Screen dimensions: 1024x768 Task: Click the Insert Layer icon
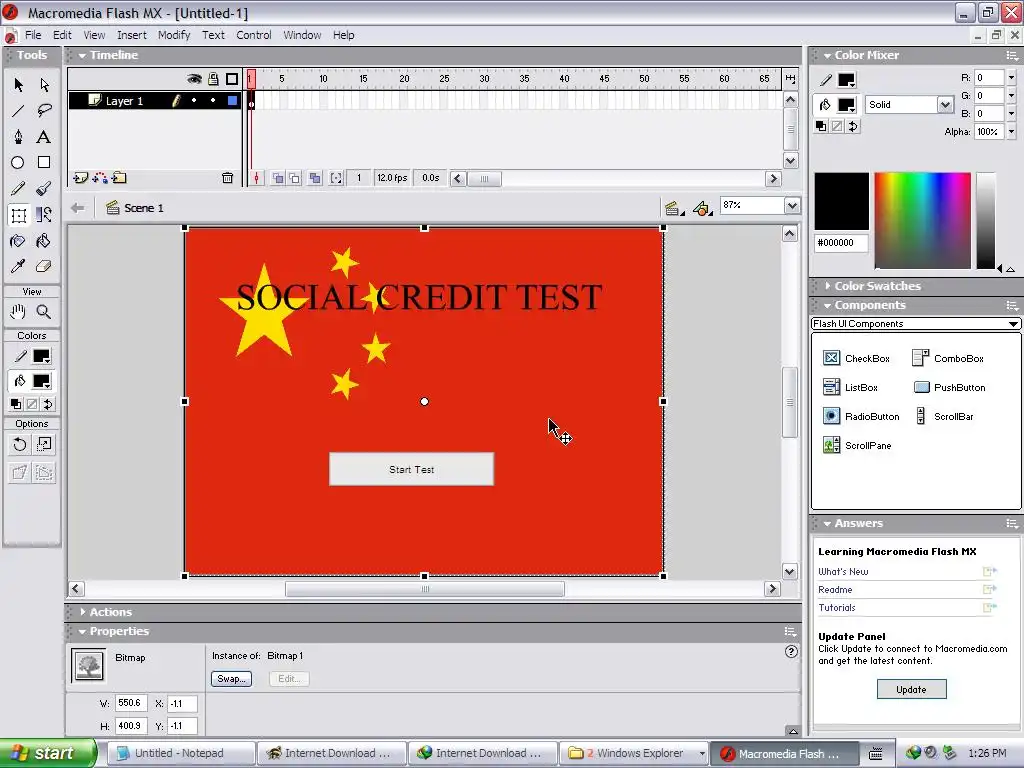pos(80,178)
